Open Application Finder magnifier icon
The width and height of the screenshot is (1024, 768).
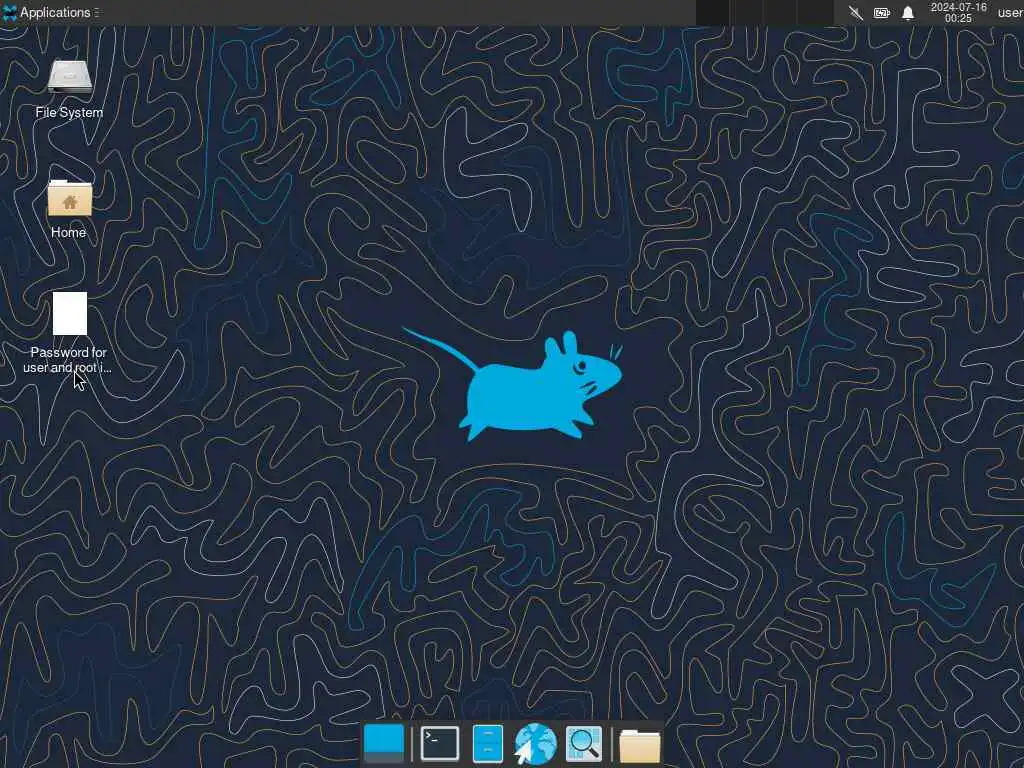click(x=583, y=743)
